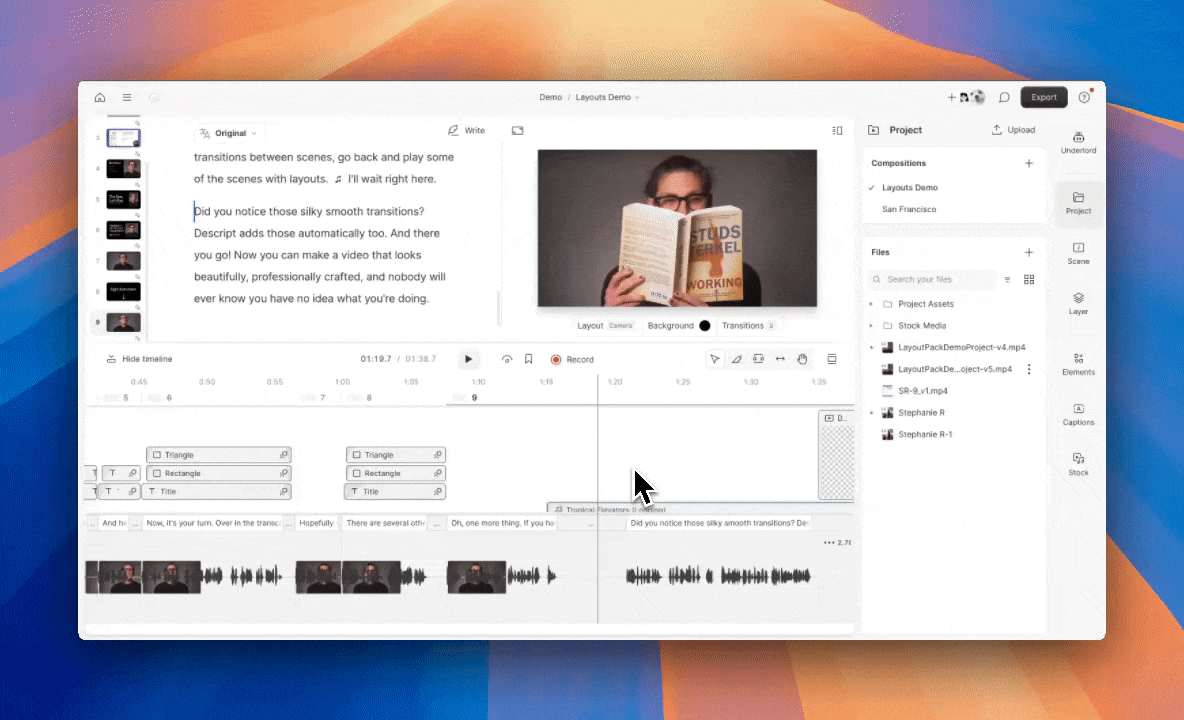Image resolution: width=1184 pixels, height=720 pixels.
Task: Click 'Oh, one more thing' transcript clip
Action: [502, 523]
